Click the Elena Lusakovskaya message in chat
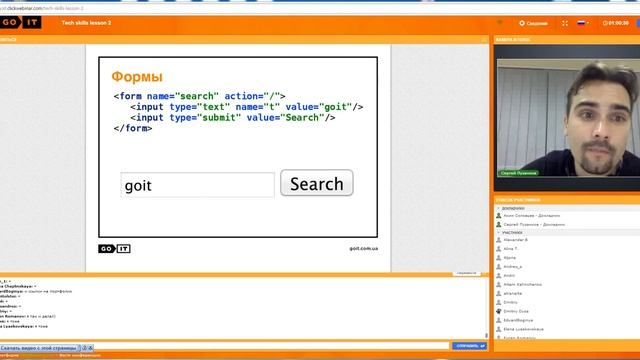 24,327
